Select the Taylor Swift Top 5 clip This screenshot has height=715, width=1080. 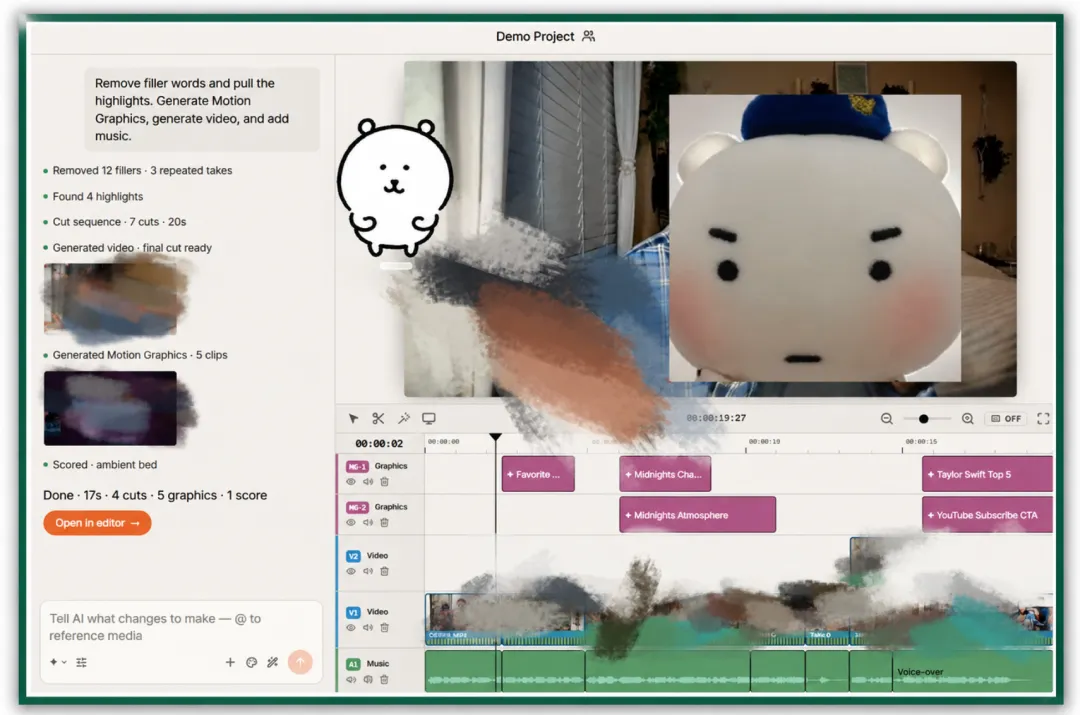(987, 474)
